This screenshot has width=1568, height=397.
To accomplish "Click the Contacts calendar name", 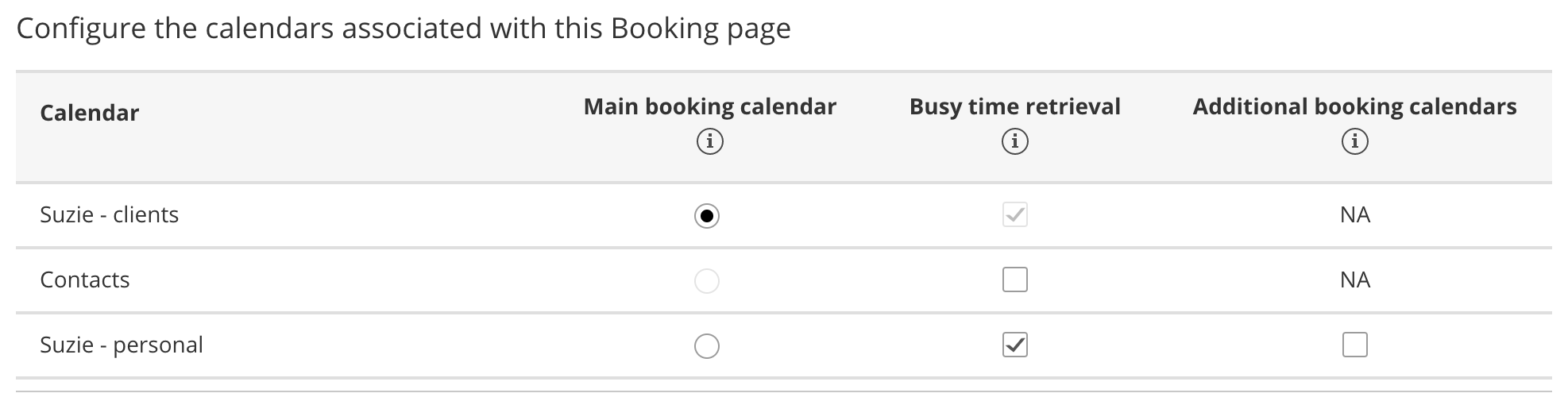I will 84,279.
